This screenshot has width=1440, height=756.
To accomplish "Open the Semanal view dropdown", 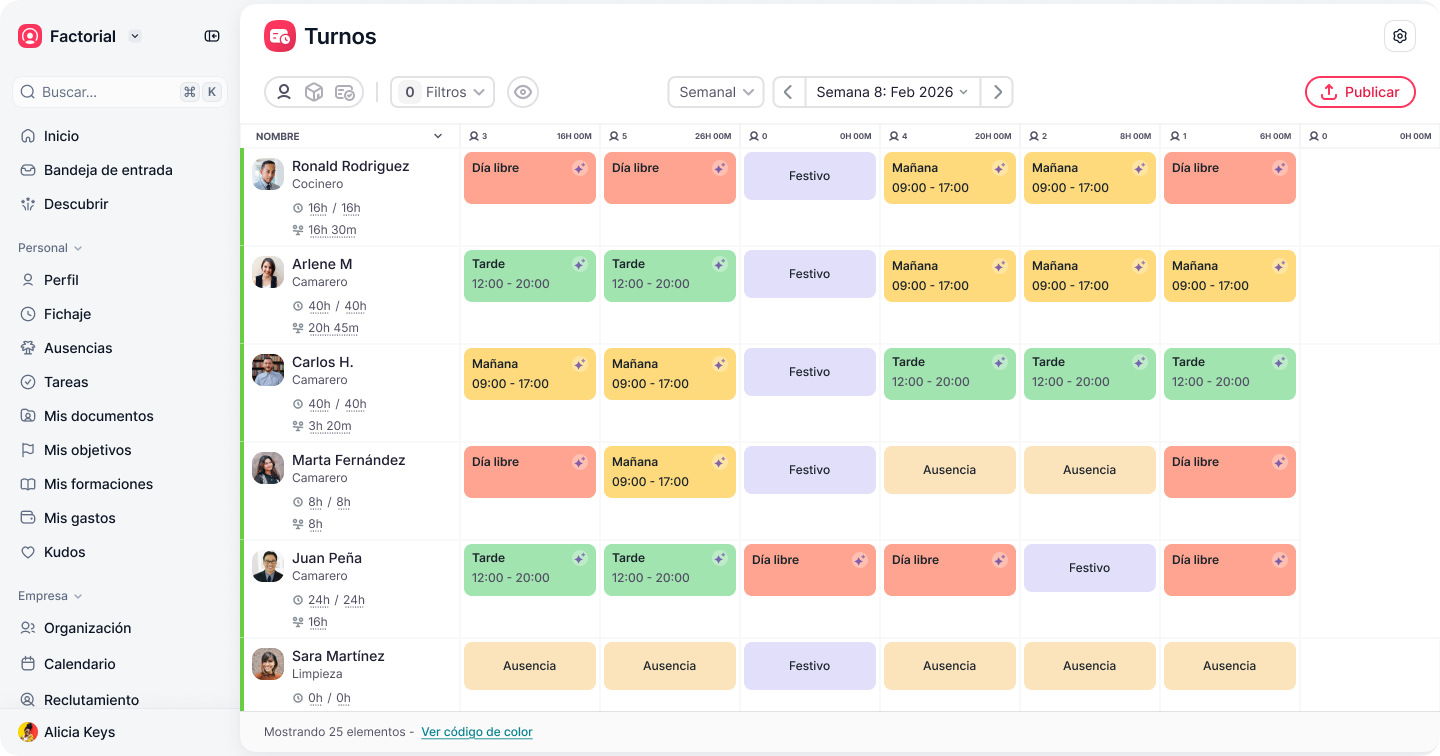I will [715, 92].
